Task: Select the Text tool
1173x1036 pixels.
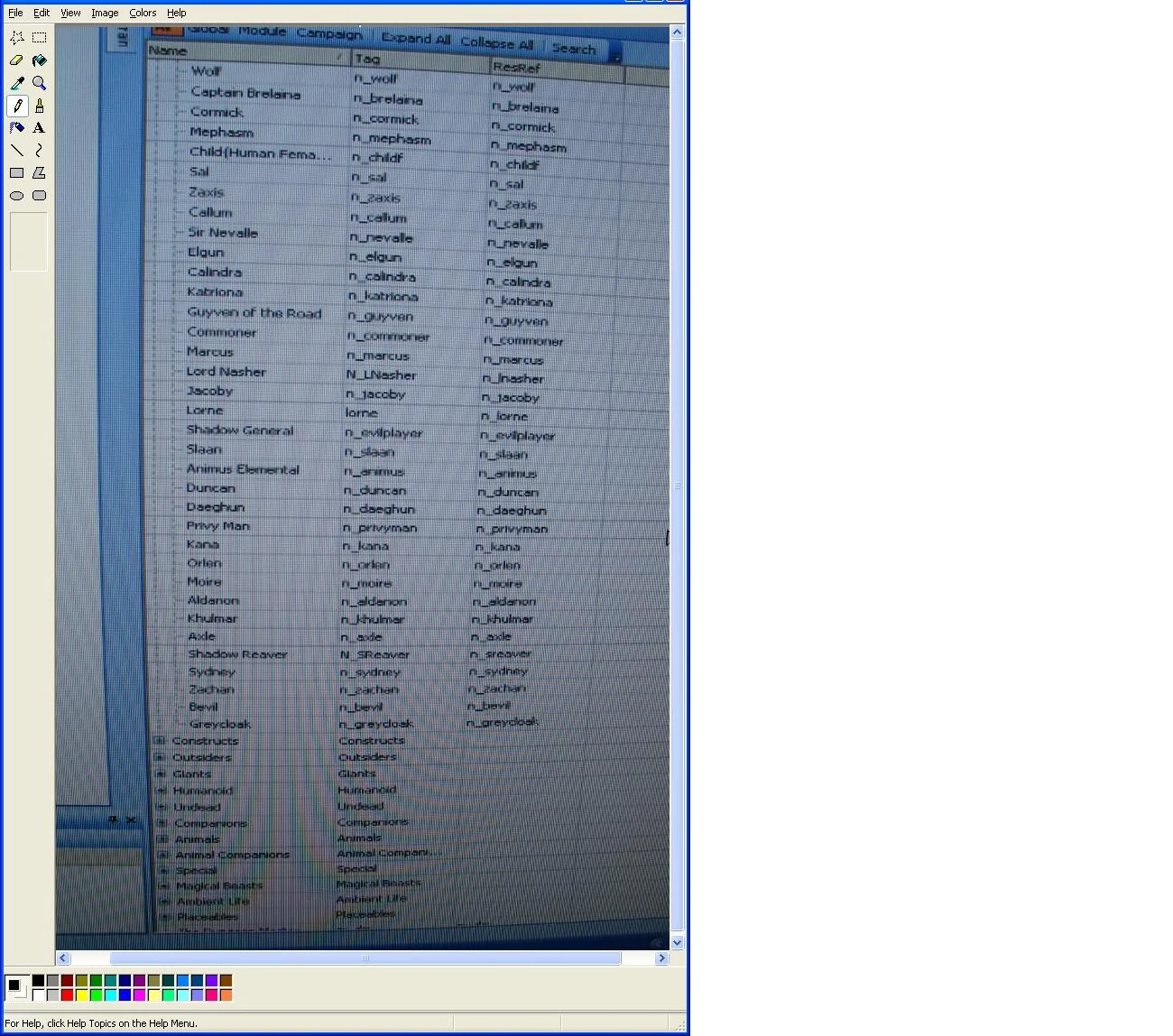Action: [x=40, y=128]
